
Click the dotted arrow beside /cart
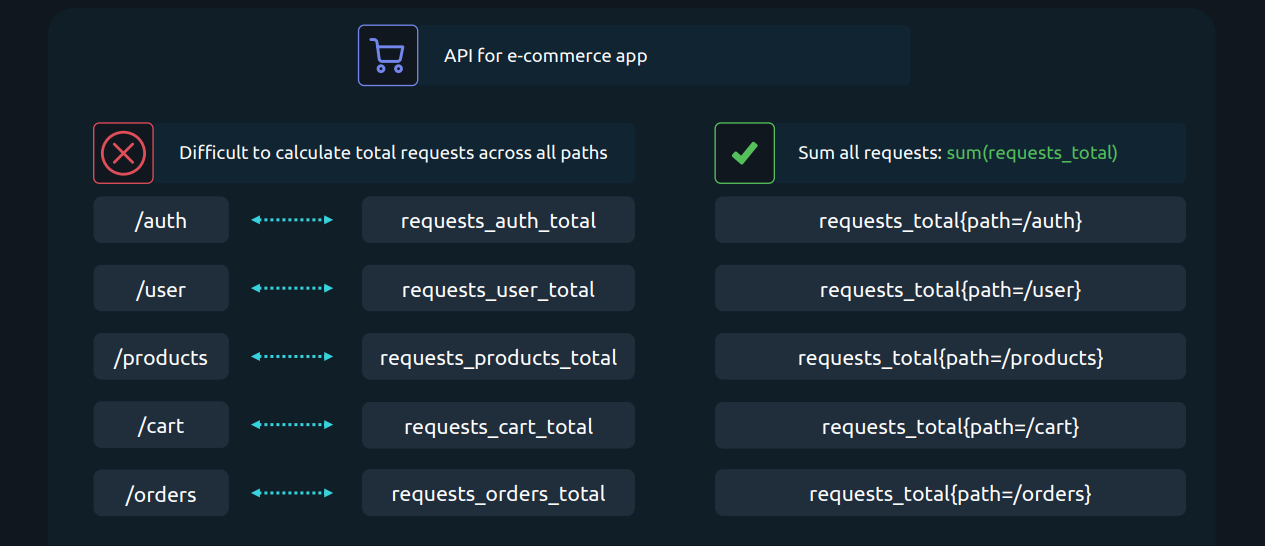(292, 425)
